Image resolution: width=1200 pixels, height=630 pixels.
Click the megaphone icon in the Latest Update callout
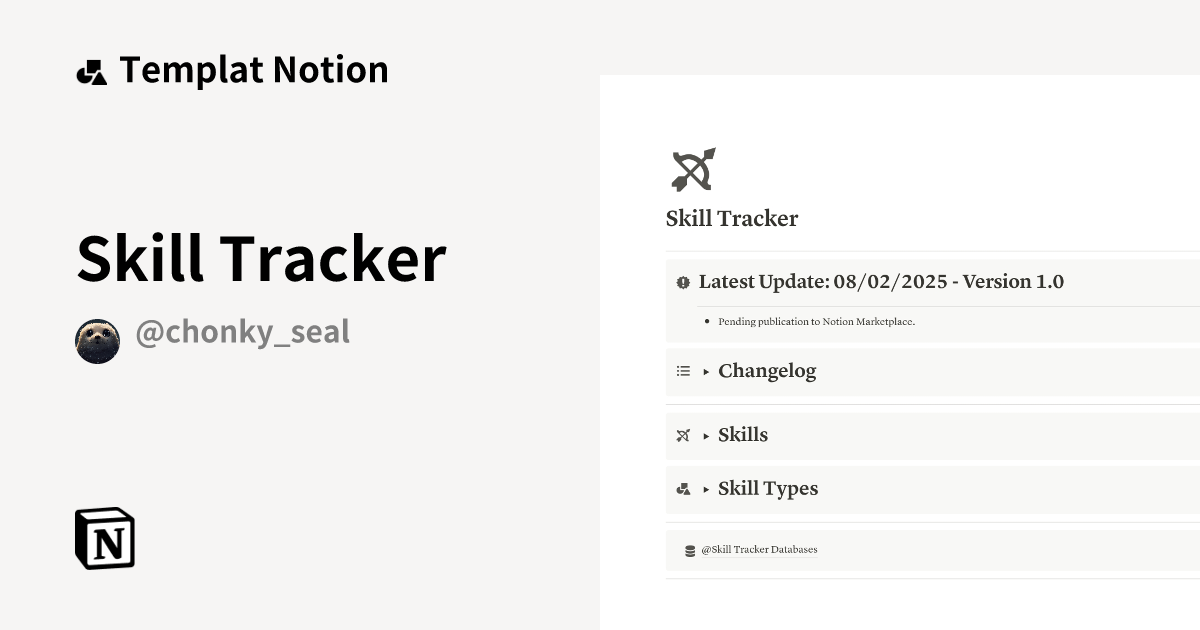tap(683, 282)
